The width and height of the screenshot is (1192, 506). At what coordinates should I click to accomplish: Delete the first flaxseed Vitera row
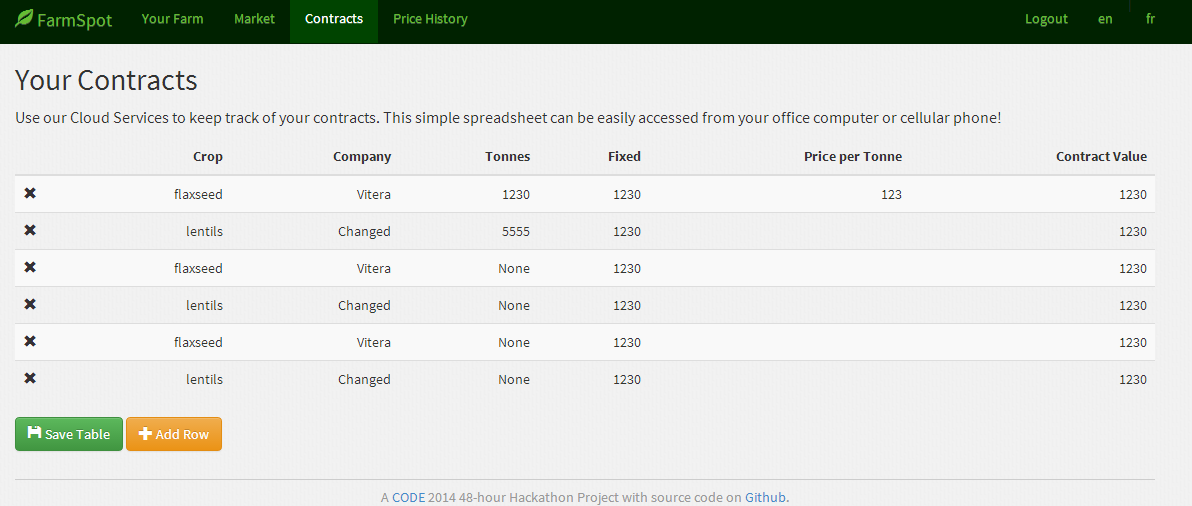(30, 193)
